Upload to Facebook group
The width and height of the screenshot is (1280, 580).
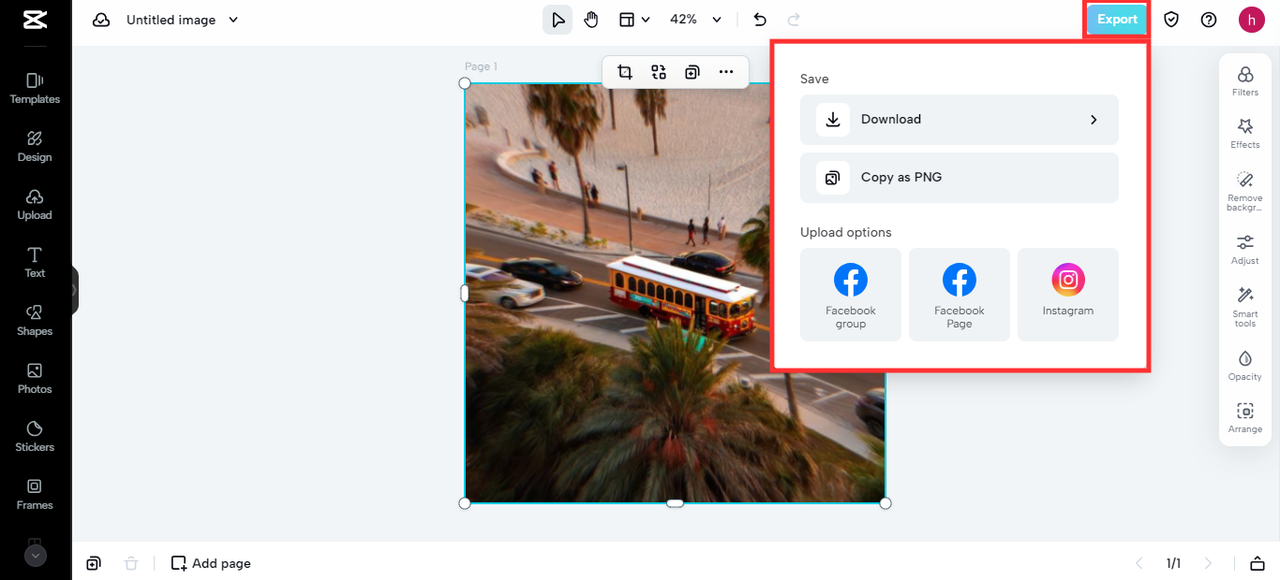(851, 295)
